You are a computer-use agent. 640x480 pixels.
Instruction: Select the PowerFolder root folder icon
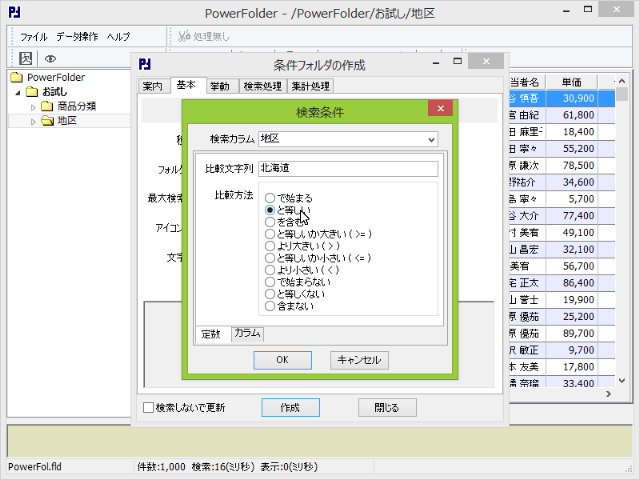17,77
